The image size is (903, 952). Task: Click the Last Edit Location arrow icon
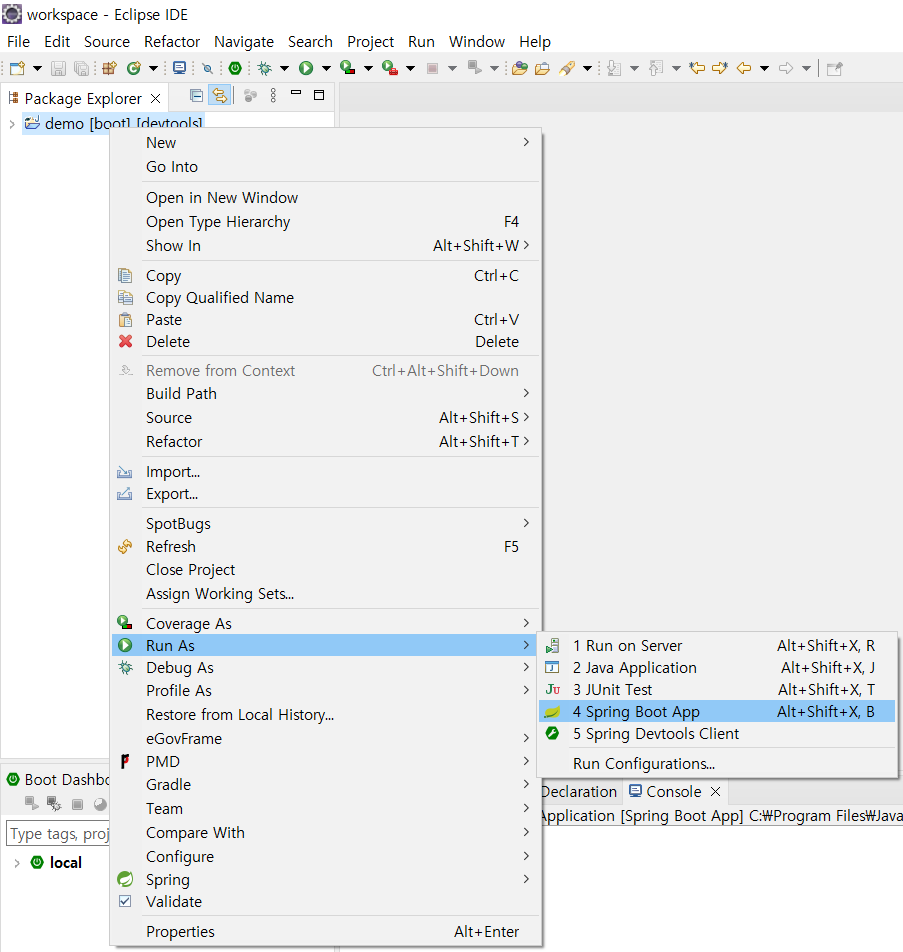point(697,68)
